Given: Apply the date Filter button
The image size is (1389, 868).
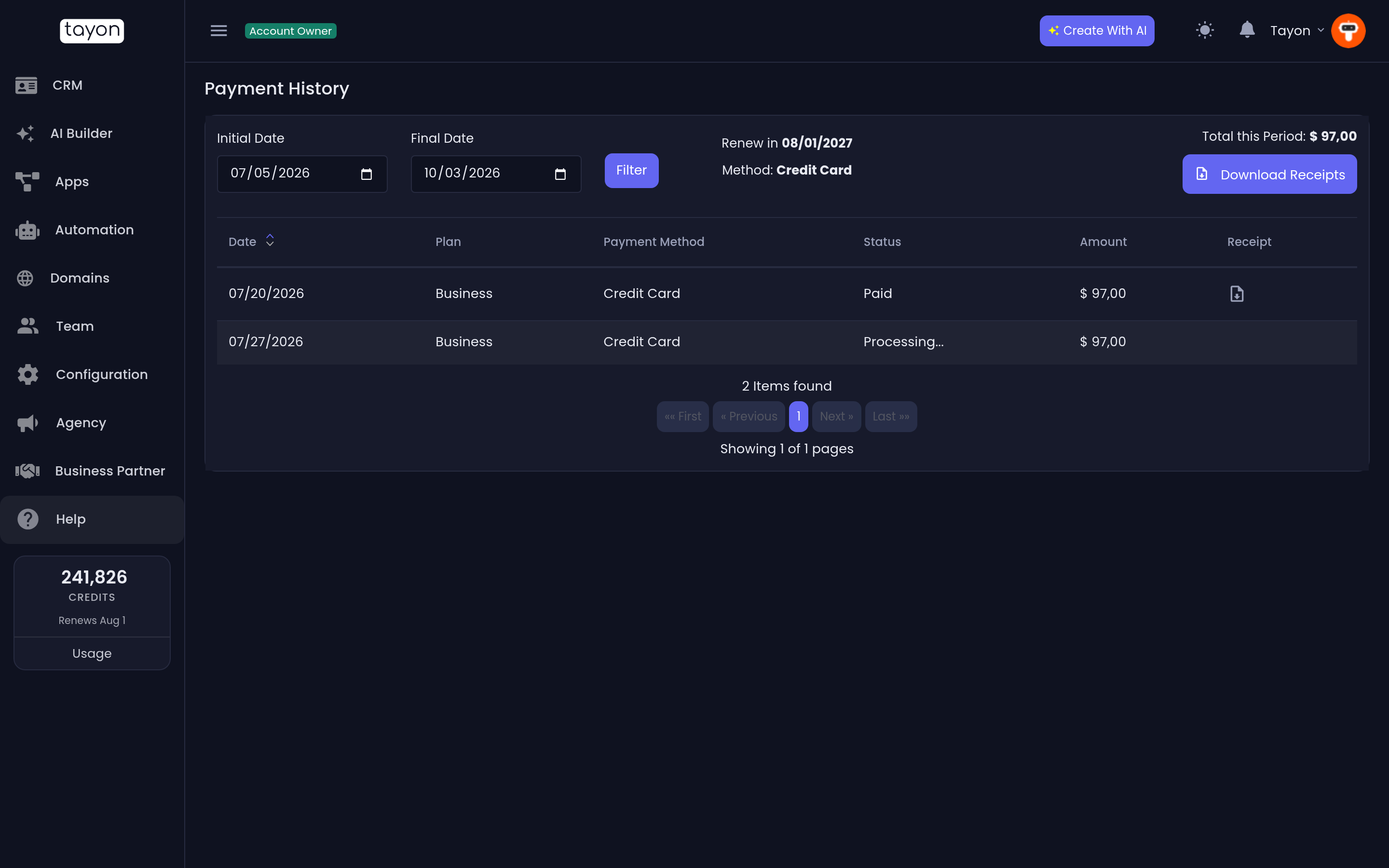Looking at the screenshot, I should (x=631, y=171).
